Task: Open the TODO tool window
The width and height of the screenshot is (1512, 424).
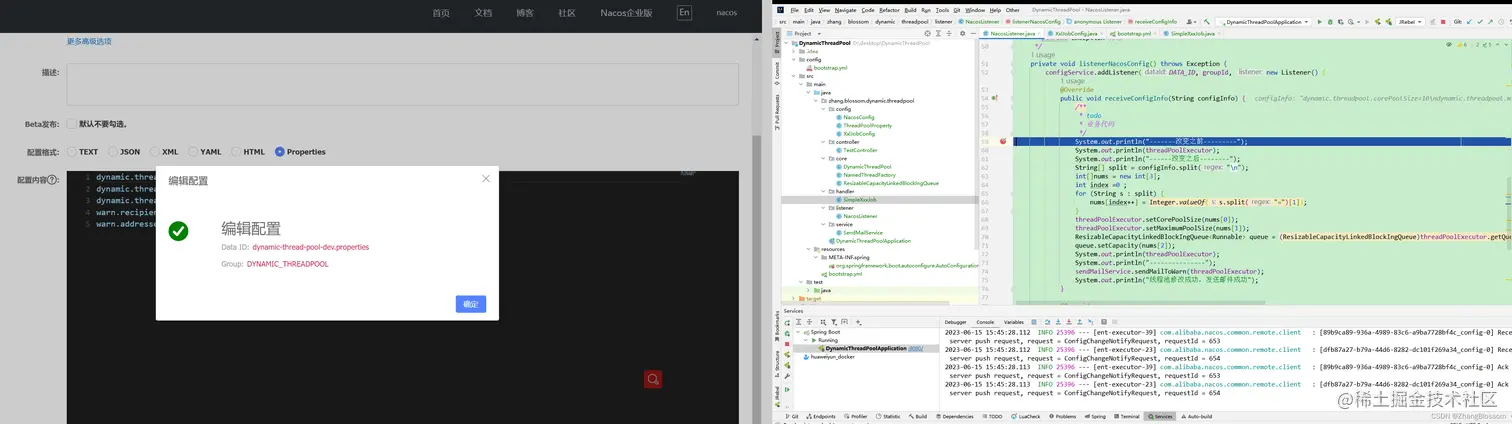Action: (991, 416)
